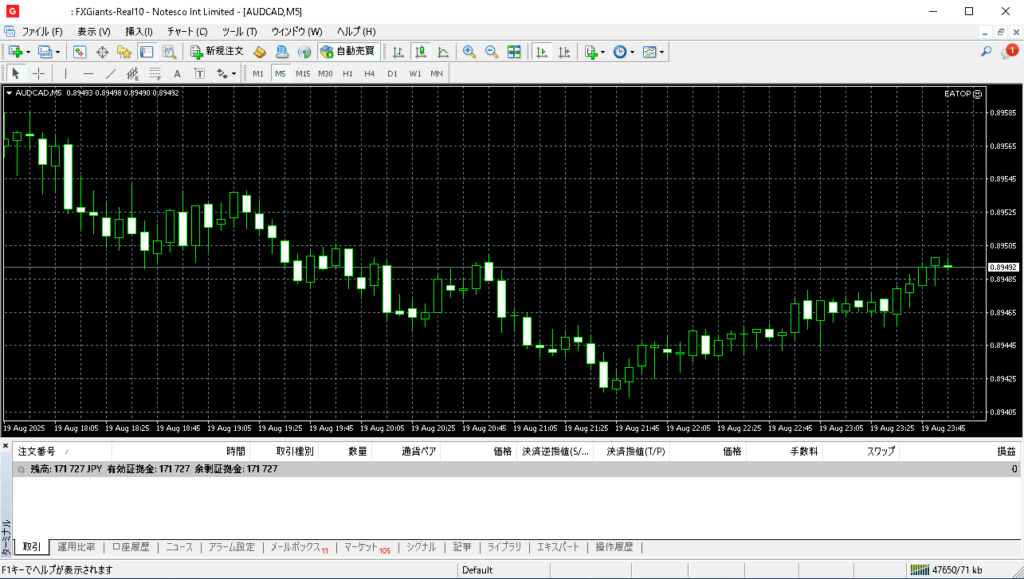Toggle the 自動売買 auto trading button
The height and width of the screenshot is (579, 1024).
[347, 51]
